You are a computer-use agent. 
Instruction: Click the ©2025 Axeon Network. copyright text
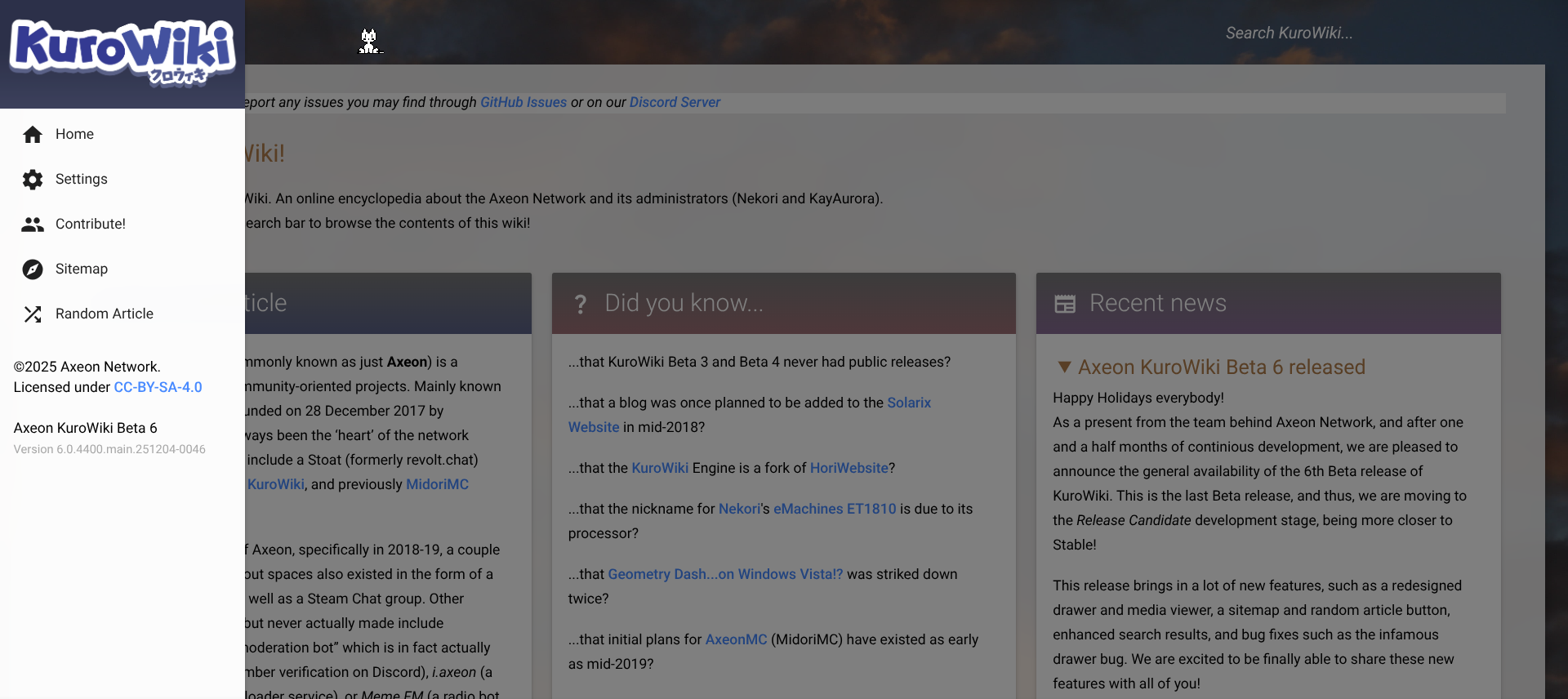coord(87,367)
